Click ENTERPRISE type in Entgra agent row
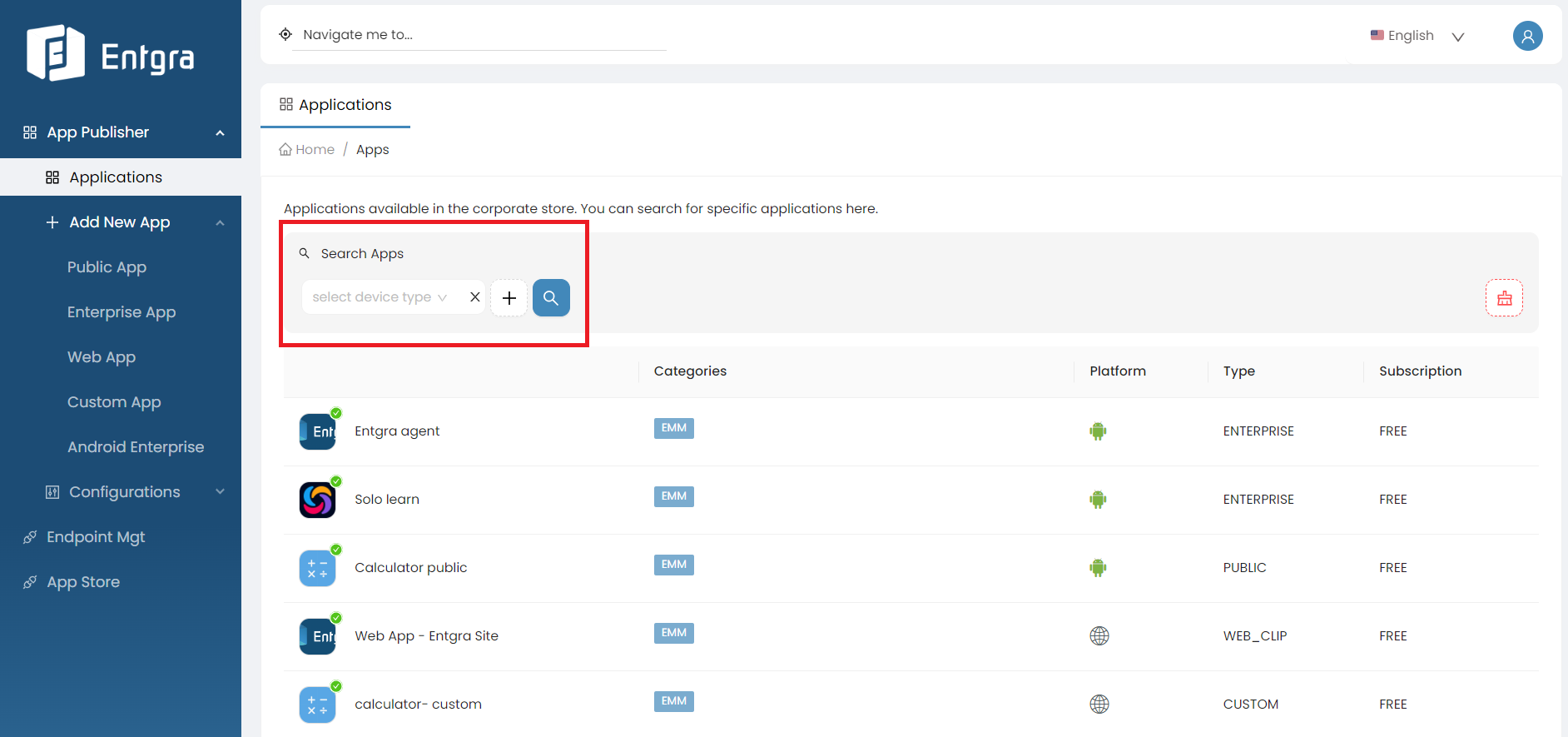The height and width of the screenshot is (737, 1568). tap(1258, 431)
